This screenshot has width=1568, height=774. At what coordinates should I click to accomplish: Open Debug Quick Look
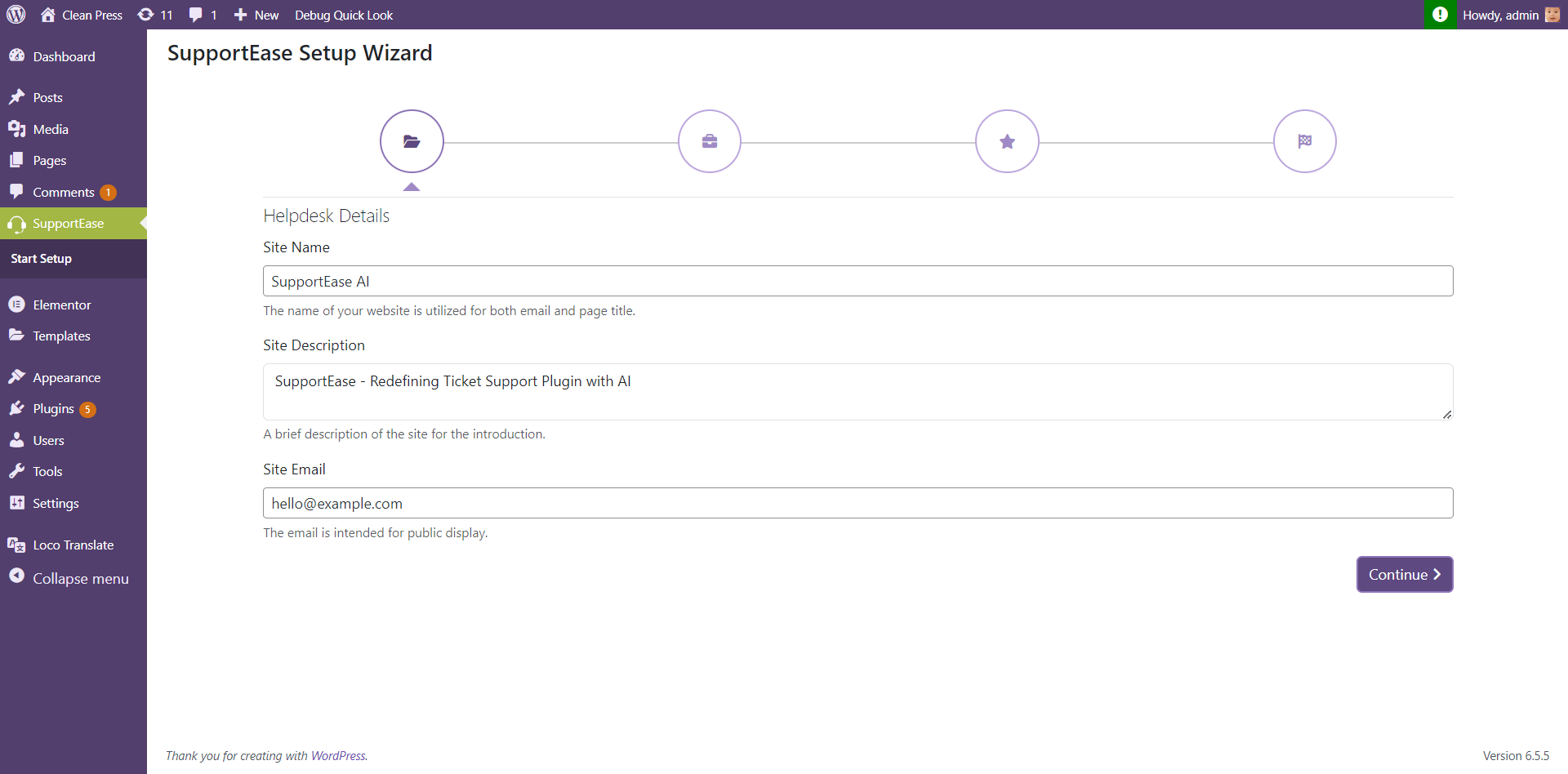coord(344,15)
